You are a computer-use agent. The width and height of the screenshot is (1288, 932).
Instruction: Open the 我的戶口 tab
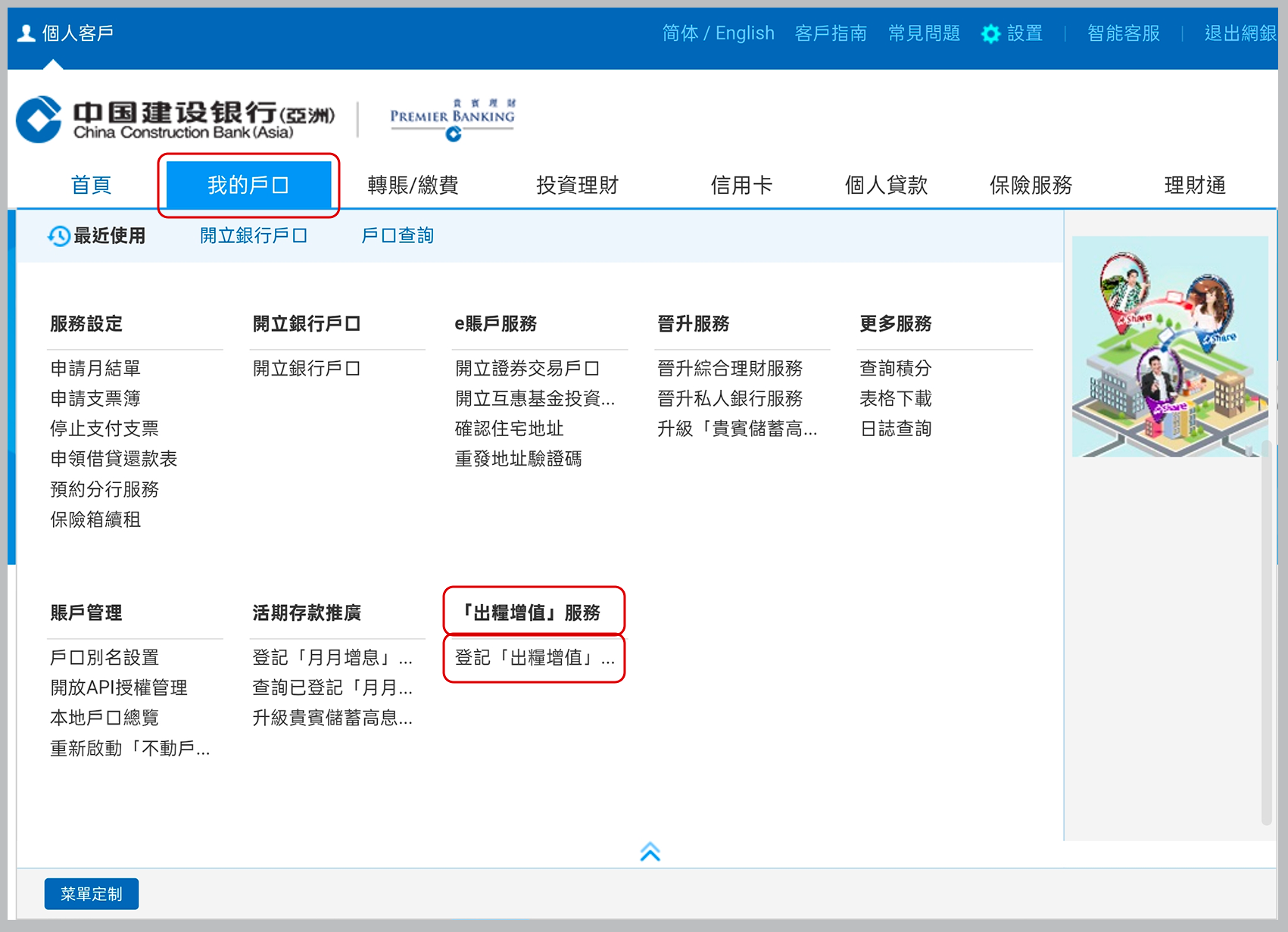coord(248,185)
